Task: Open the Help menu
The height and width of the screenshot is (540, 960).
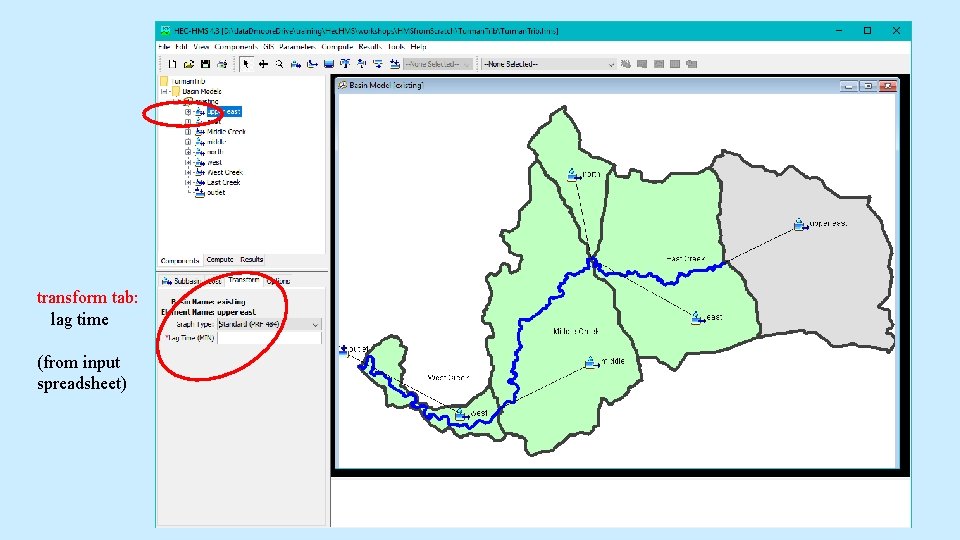Action: tap(419, 47)
